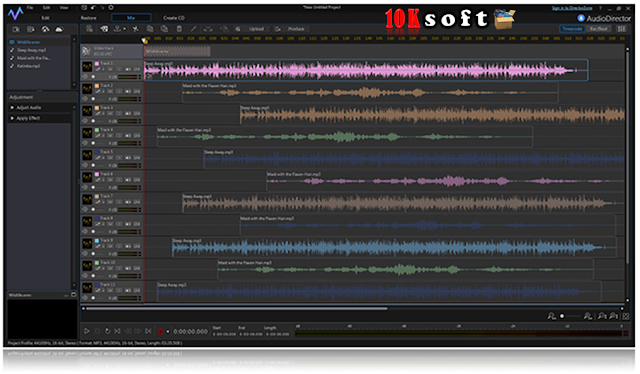
Task: Click the playhead marker on the time ruler
Action: [x=144, y=40]
